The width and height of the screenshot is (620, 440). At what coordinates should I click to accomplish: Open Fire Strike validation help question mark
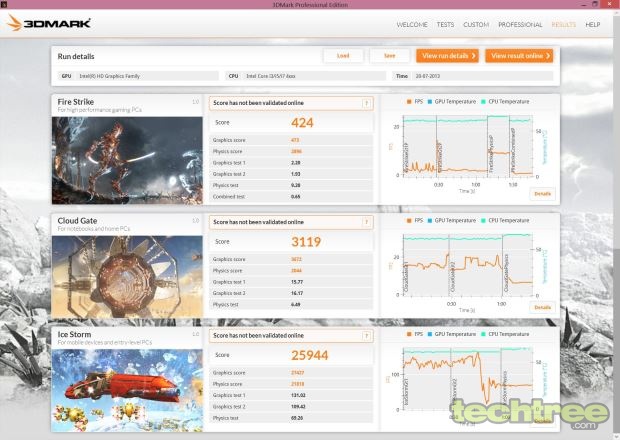point(367,103)
